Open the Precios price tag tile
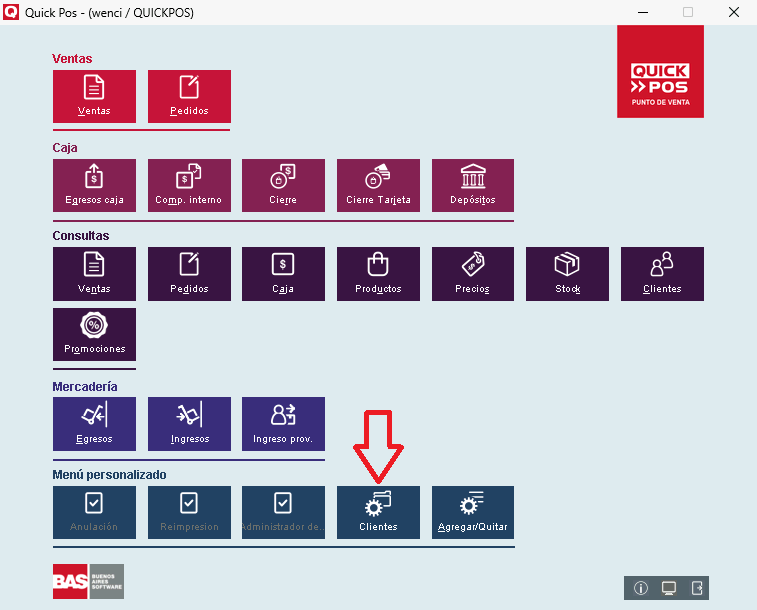The height and width of the screenshot is (610, 757). 473,274
